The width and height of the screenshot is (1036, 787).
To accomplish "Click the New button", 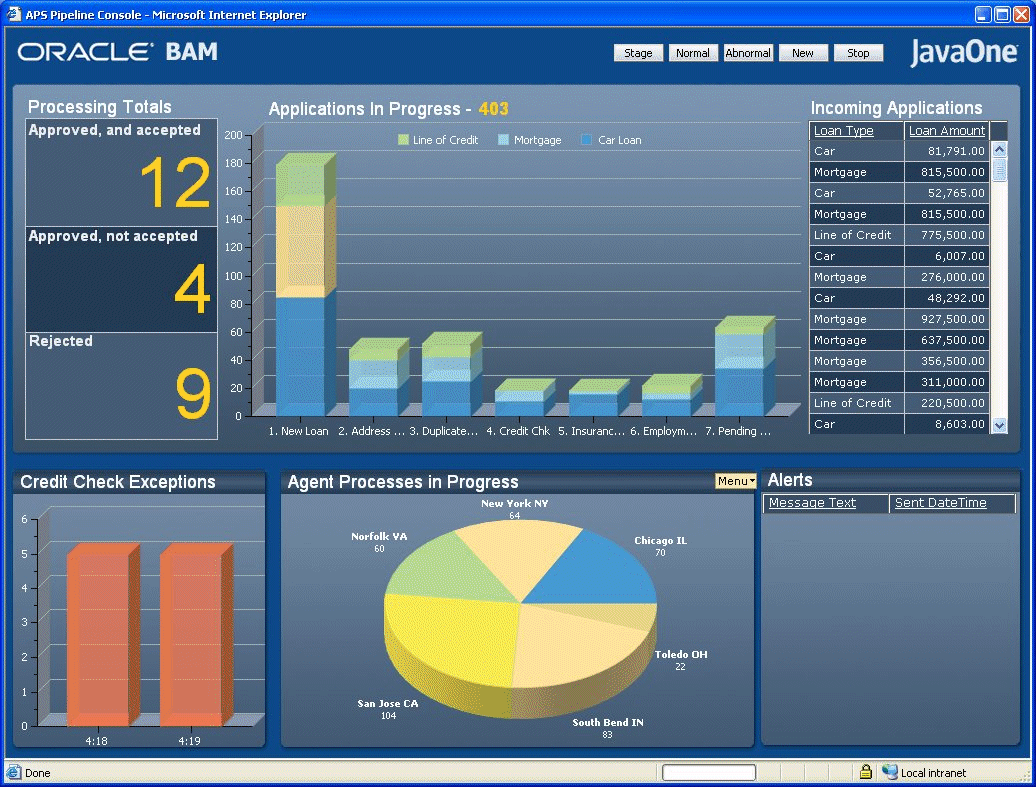I will [x=803, y=53].
